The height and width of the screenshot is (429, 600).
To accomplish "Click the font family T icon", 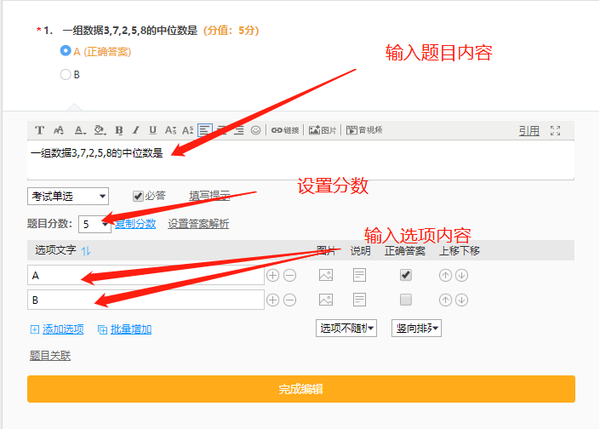I will [x=39, y=130].
